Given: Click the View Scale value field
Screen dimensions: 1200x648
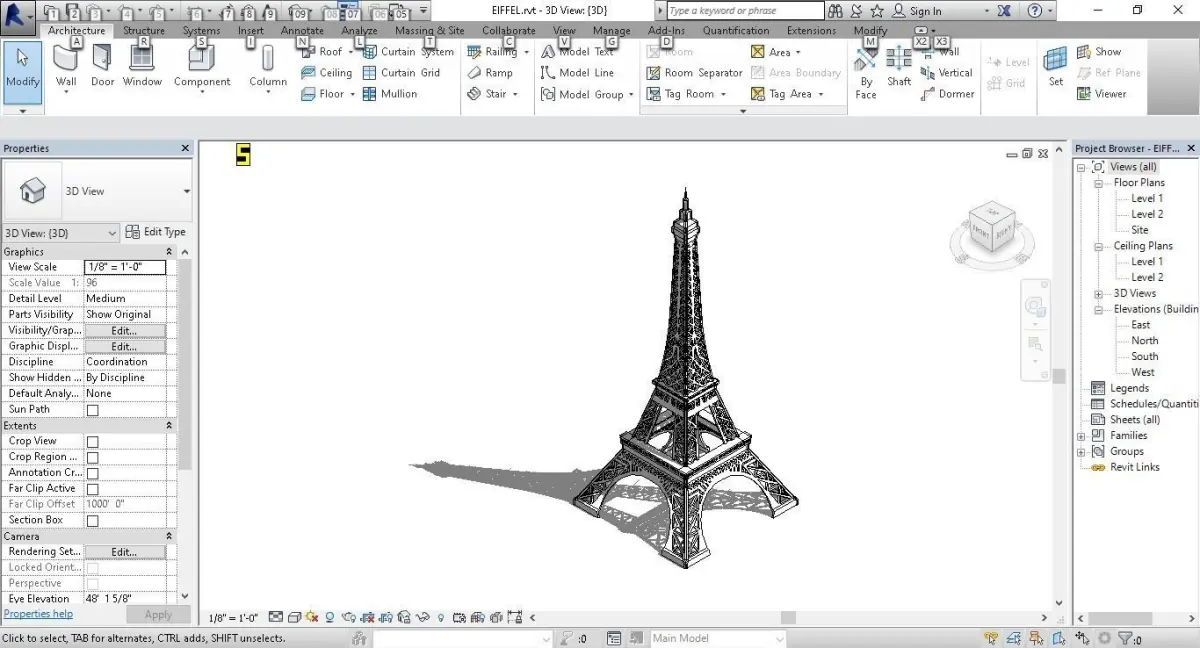Looking at the screenshot, I should pos(125,268).
